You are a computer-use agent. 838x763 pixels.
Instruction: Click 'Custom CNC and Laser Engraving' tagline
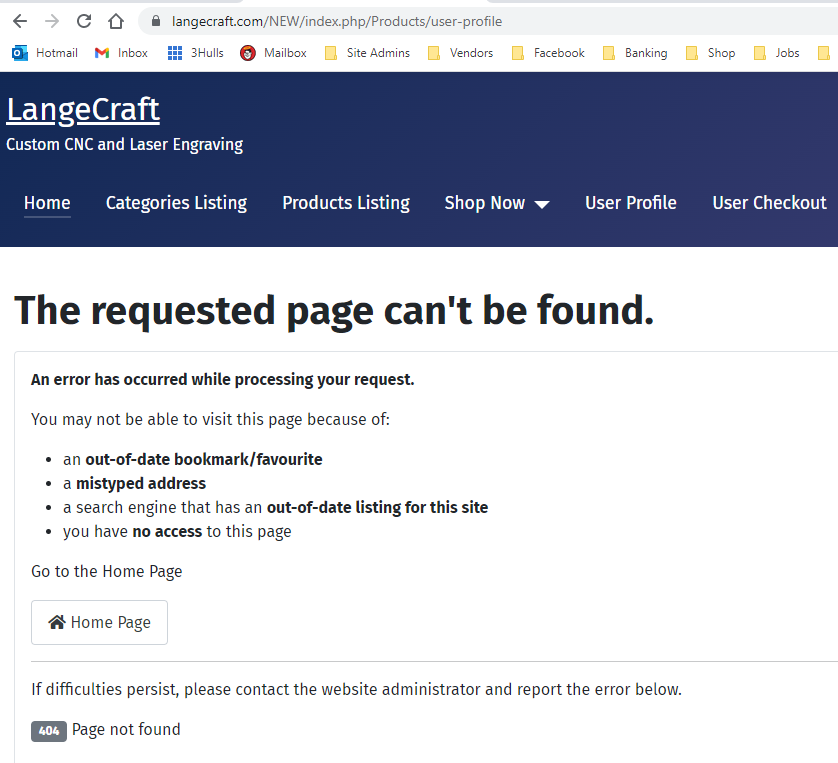(x=125, y=145)
